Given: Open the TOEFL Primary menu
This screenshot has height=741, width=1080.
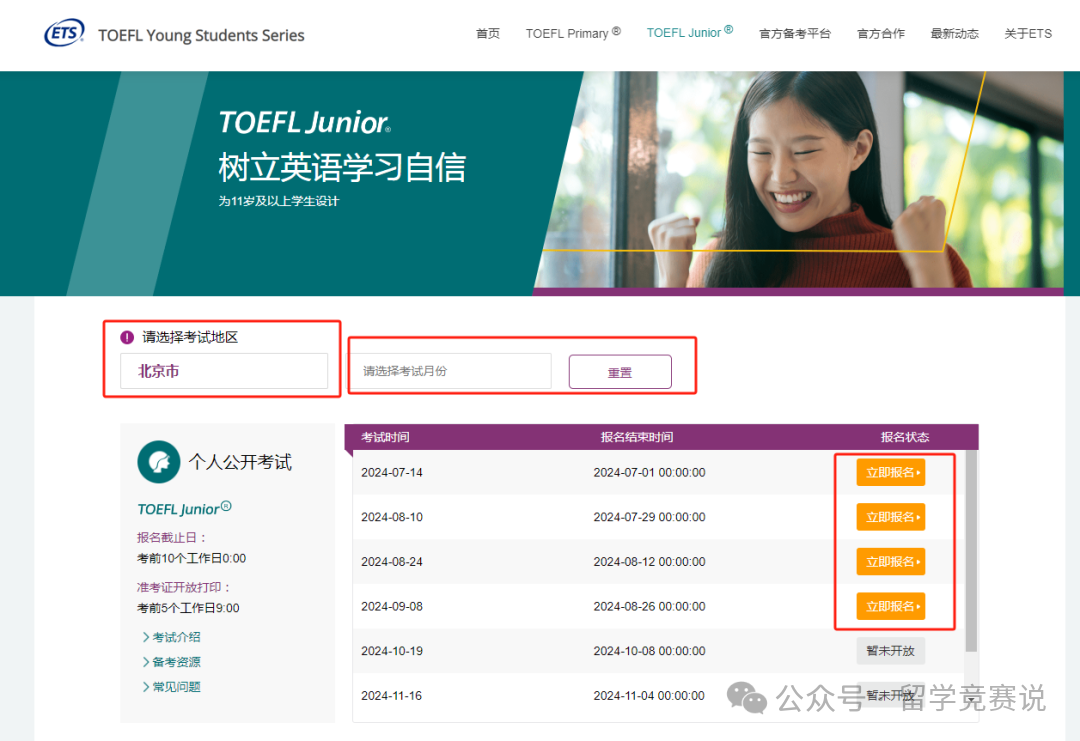Looking at the screenshot, I should [x=573, y=33].
